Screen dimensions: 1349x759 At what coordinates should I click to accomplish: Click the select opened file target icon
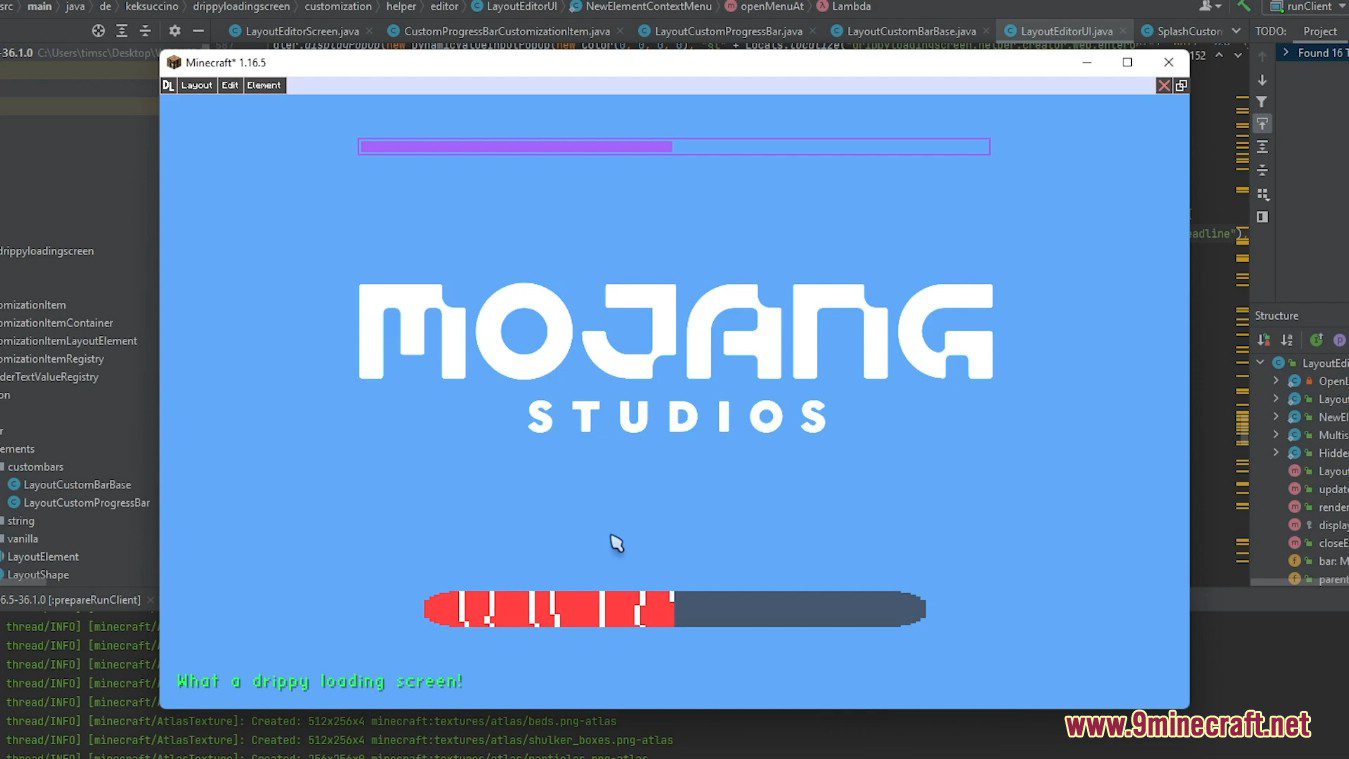point(98,31)
